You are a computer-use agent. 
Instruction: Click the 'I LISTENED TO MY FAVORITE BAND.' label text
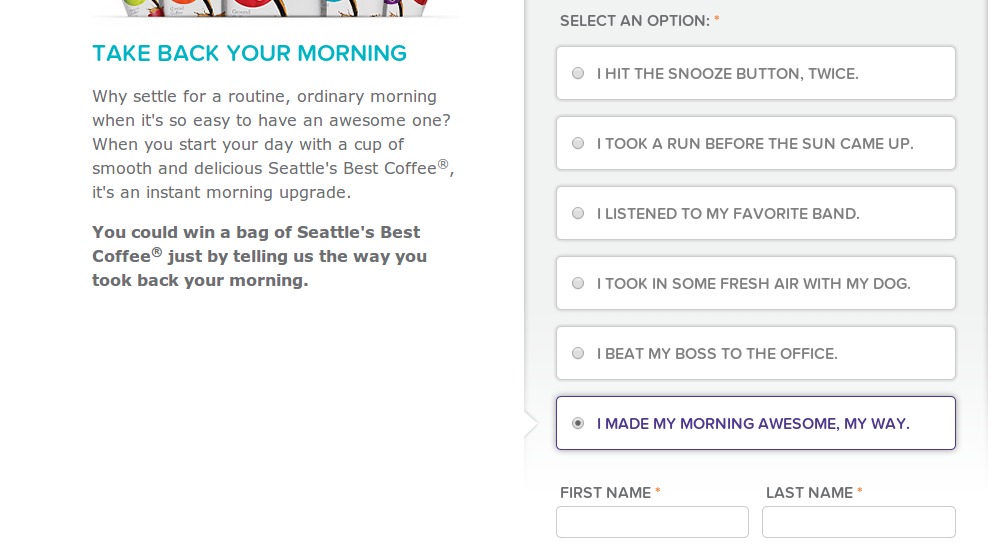(728, 214)
